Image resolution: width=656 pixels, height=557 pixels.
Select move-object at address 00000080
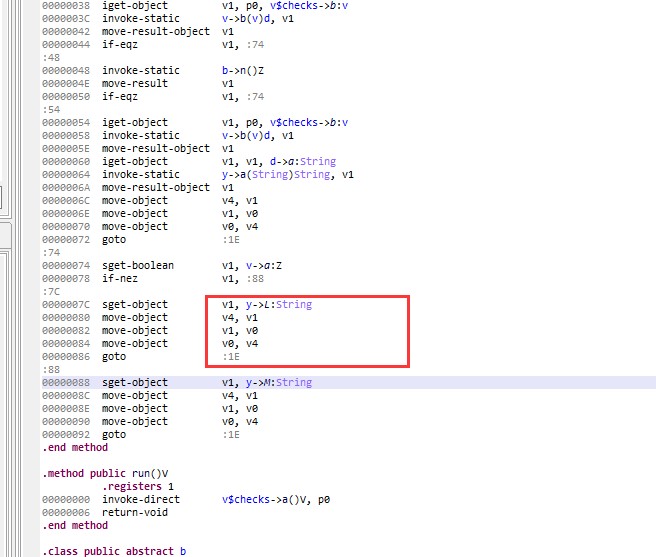(135, 317)
